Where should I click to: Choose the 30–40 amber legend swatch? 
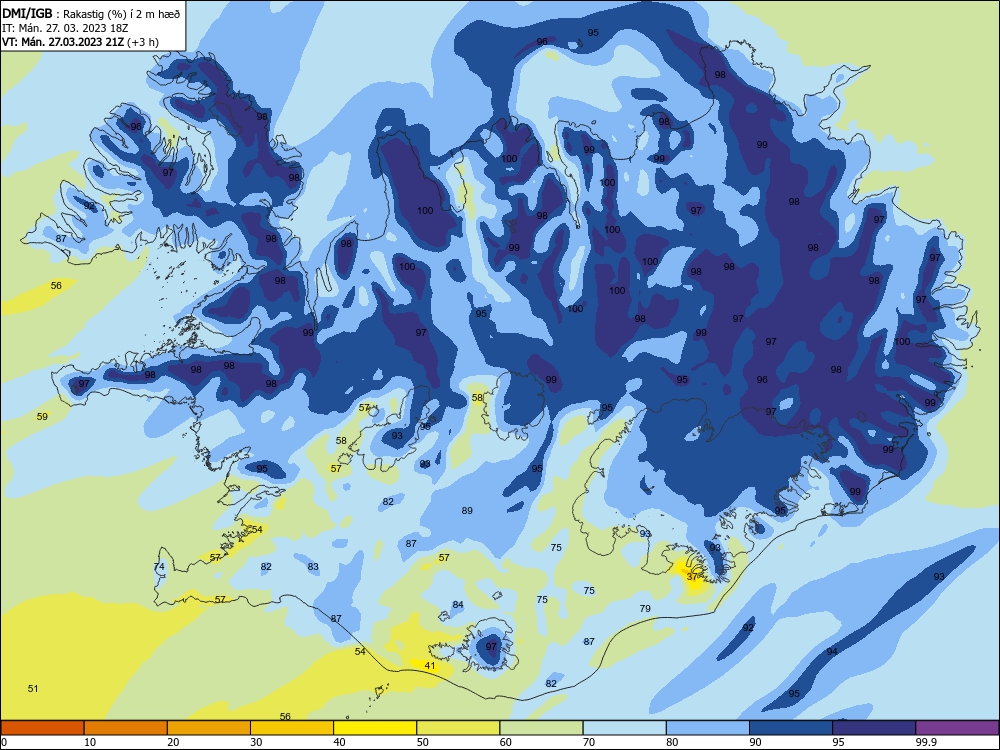pyautogui.click(x=292, y=728)
